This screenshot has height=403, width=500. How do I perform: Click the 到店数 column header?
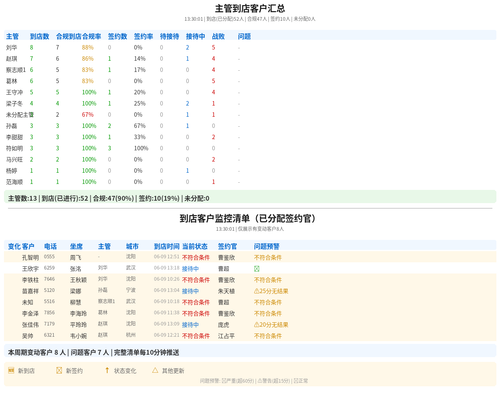(x=39, y=36)
